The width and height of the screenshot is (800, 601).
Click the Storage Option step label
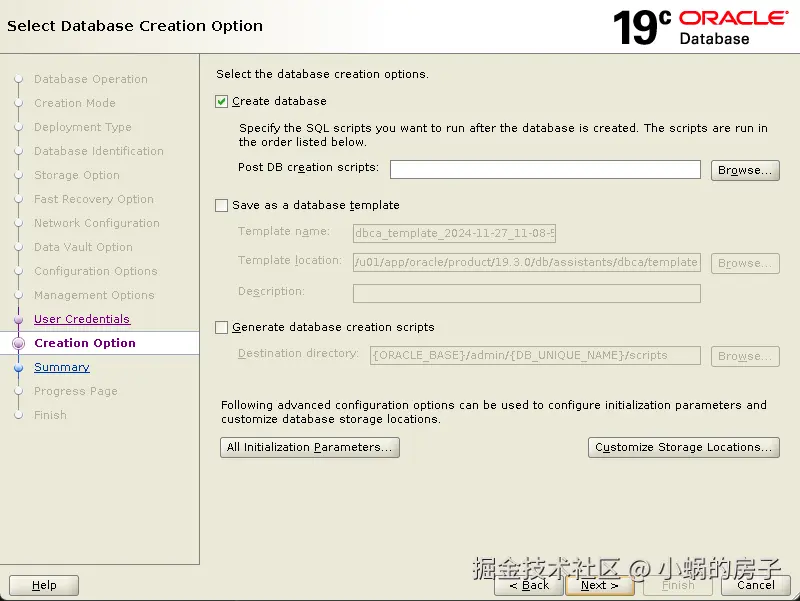point(77,175)
